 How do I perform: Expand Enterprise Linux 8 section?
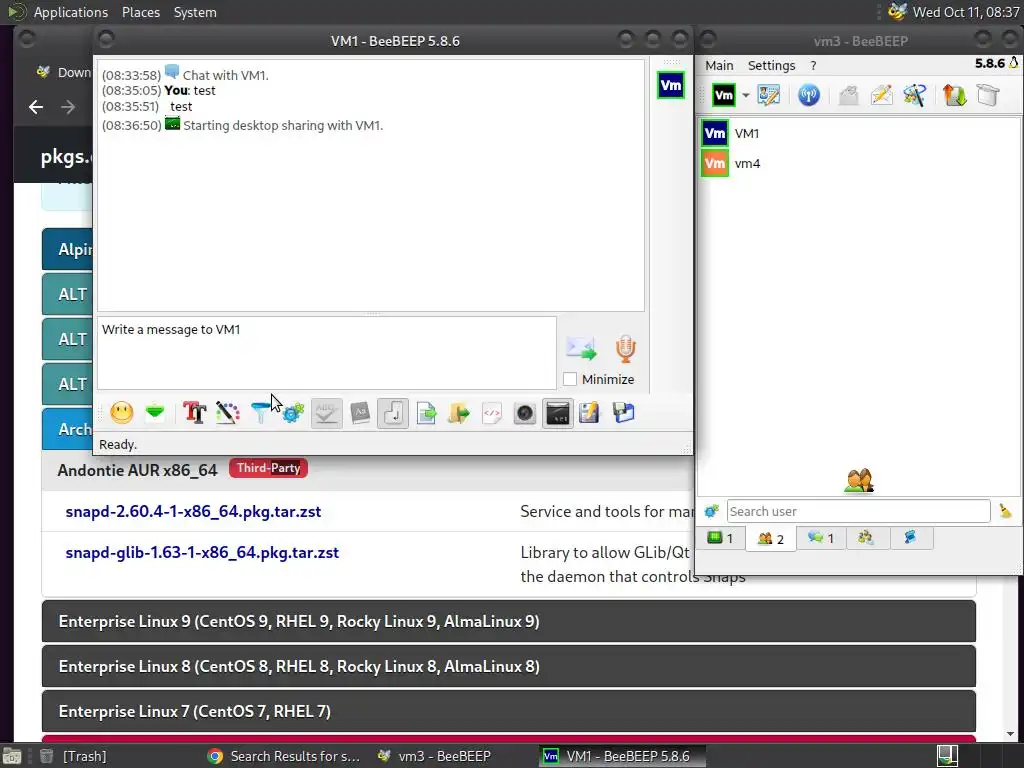click(x=509, y=666)
